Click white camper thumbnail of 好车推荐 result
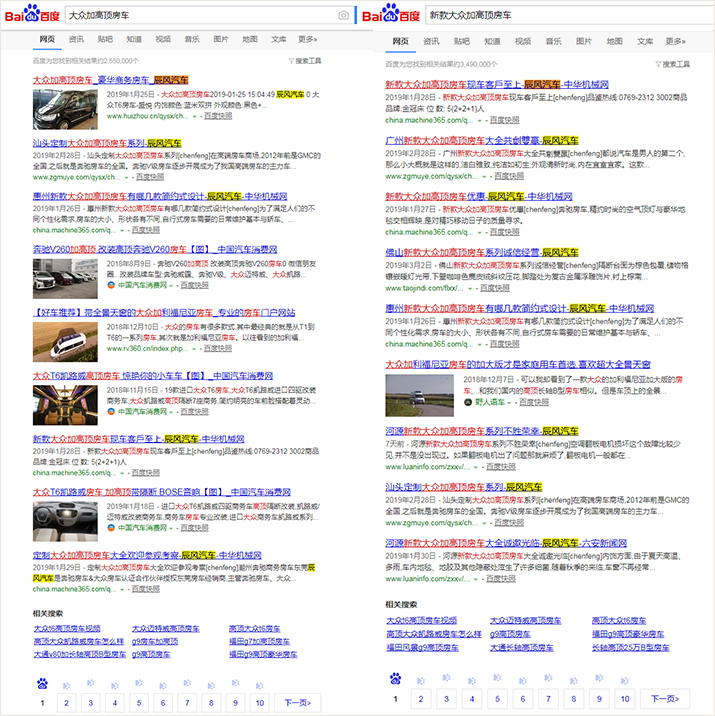Screen dimensions: 715x716 (x=65, y=342)
